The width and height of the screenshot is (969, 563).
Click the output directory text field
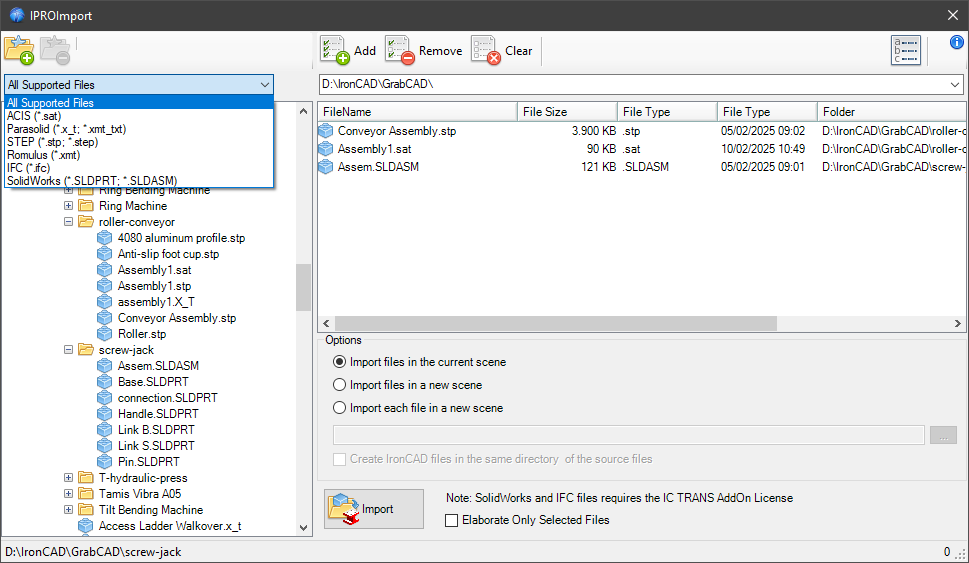(628, 435)
